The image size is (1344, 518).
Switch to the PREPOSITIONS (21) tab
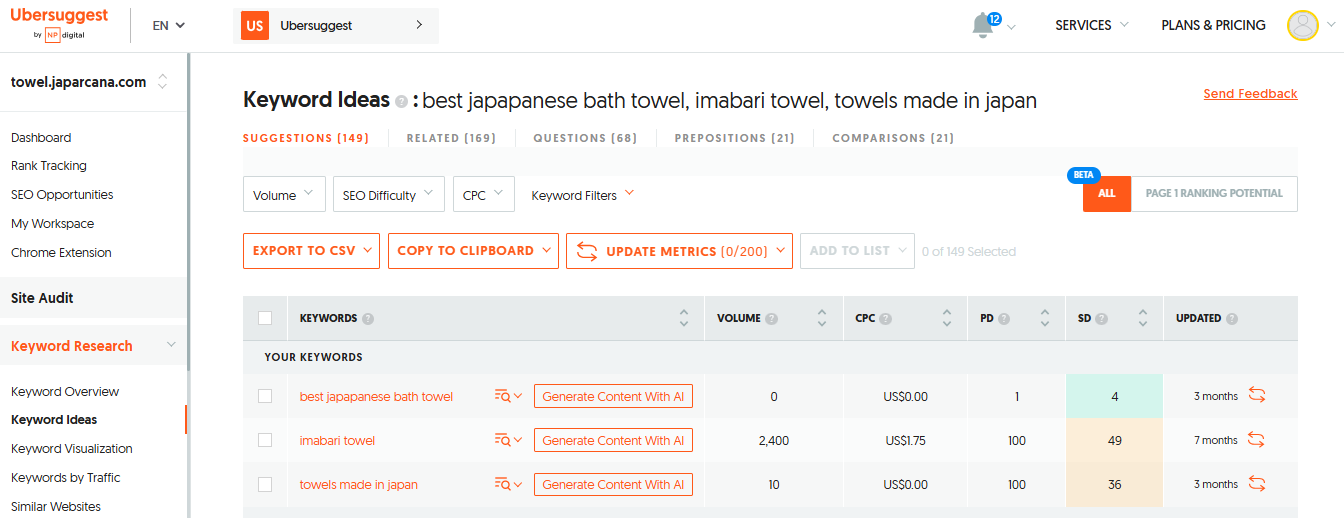point(735,138)
